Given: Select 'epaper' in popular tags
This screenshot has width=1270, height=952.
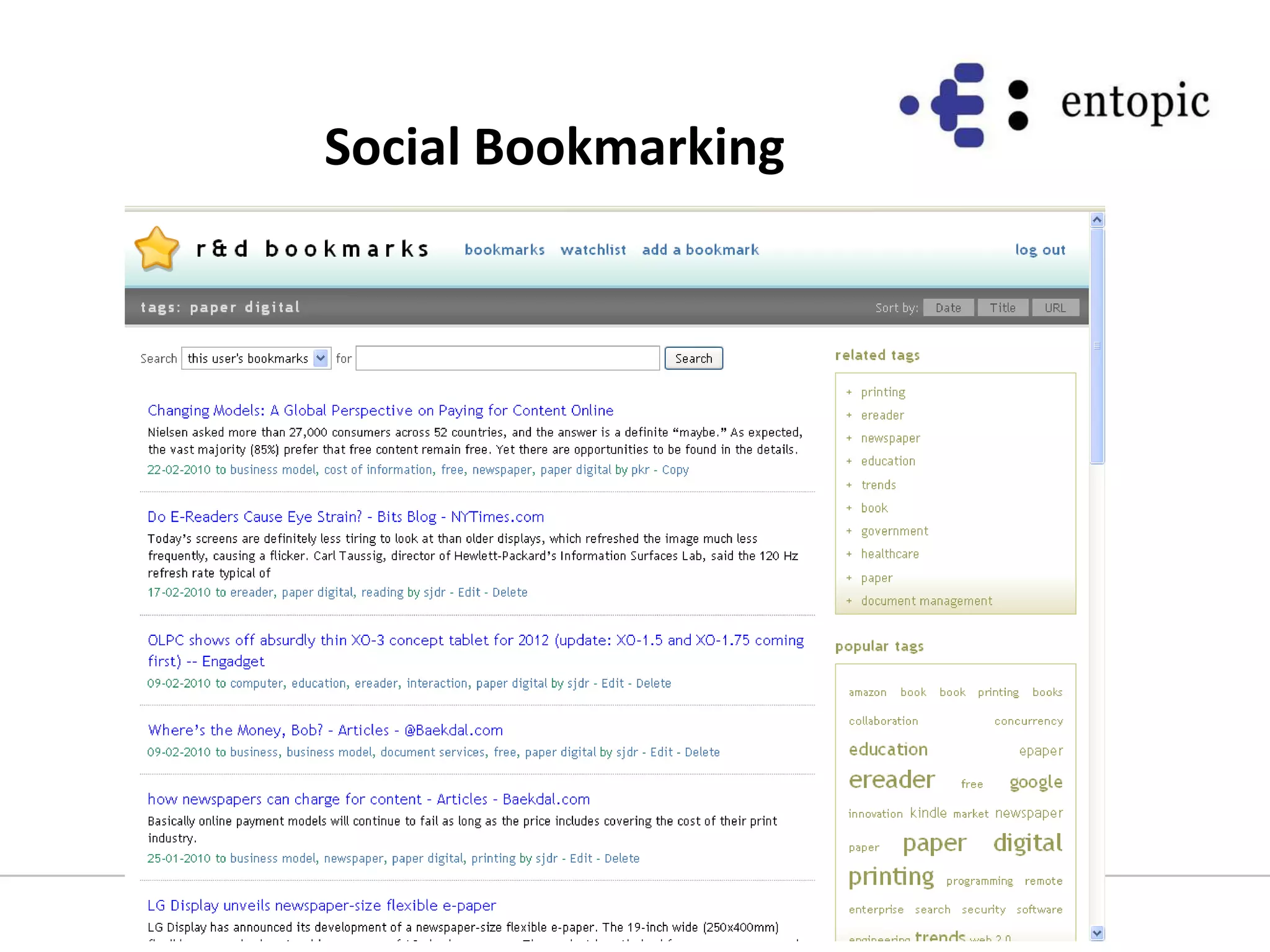Looking at the screenshot, I should point(1041,751).
